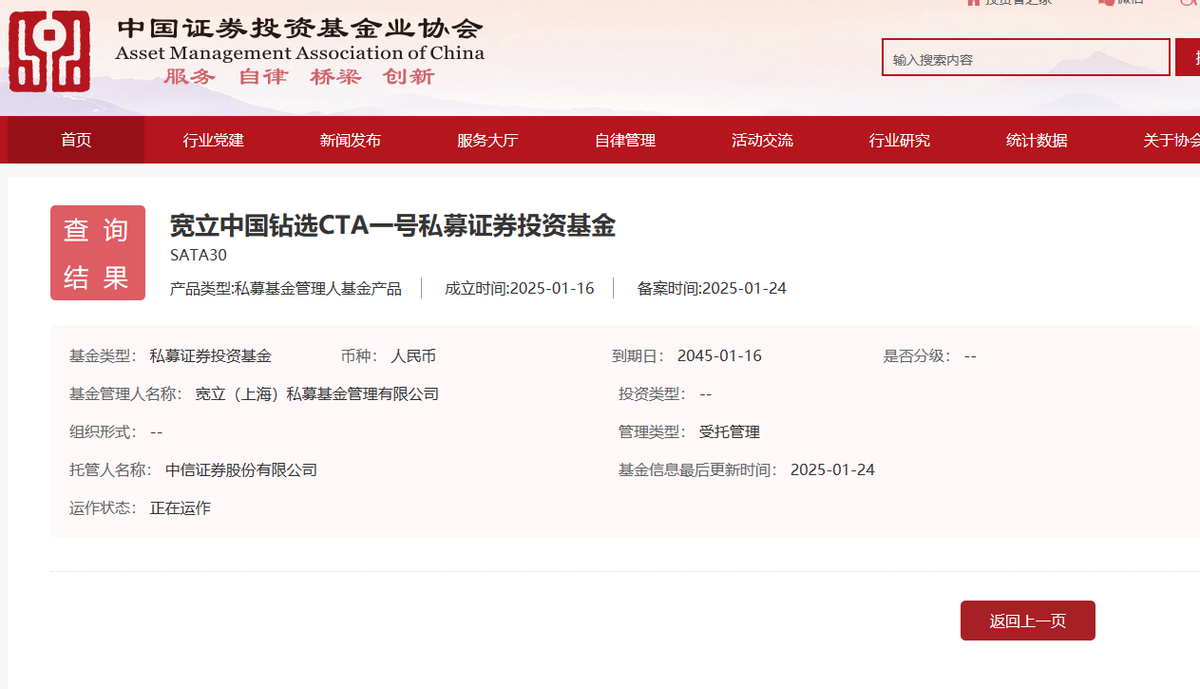Open the 首页 navigation tab

pos(76,140)
